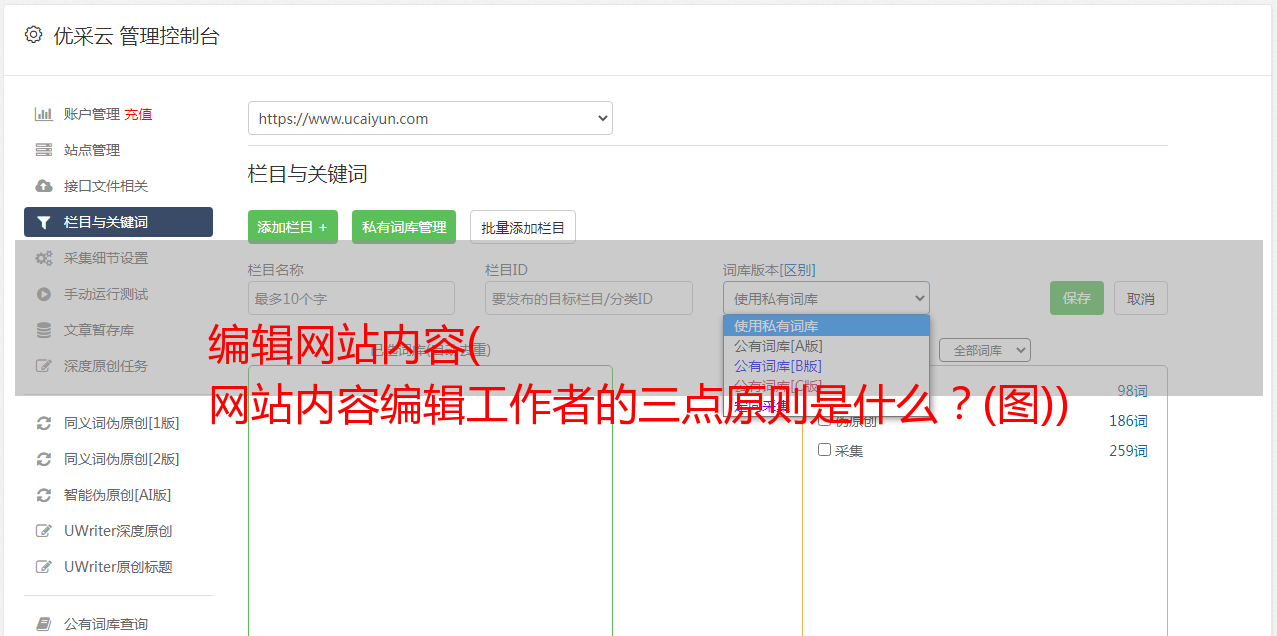The image size is (1277, 636).
Task: Tick the 采集 checkbox
Action: point(825,450)
